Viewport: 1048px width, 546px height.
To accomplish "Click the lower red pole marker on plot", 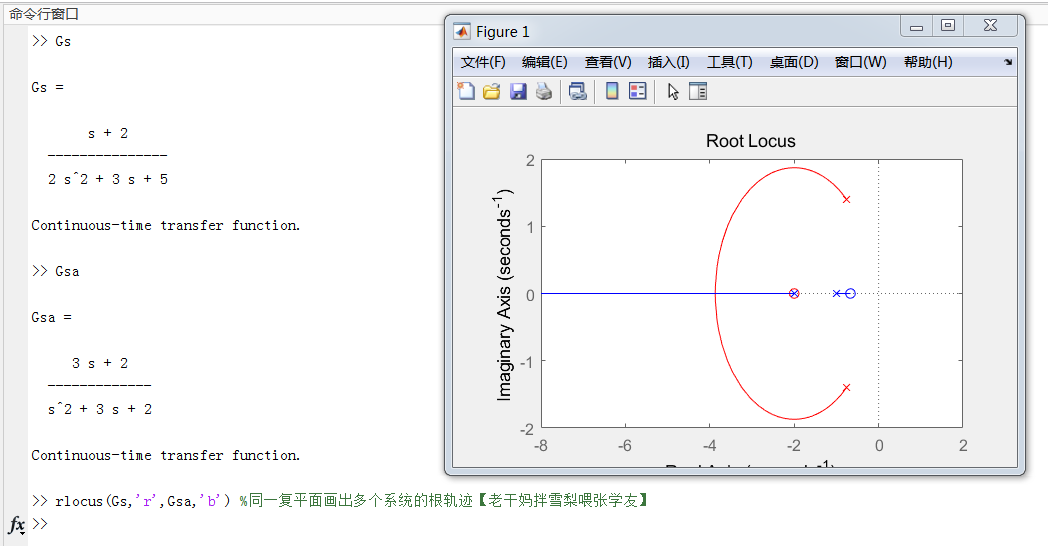I will (846, 388).
